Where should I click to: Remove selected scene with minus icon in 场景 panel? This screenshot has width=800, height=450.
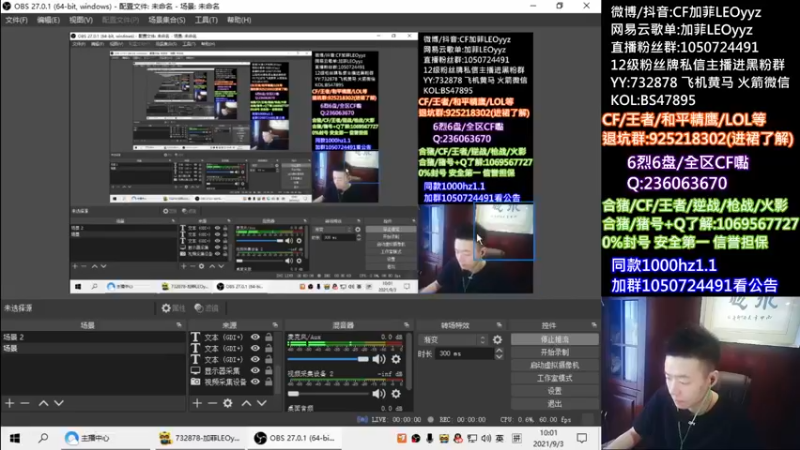pos(24,403)
